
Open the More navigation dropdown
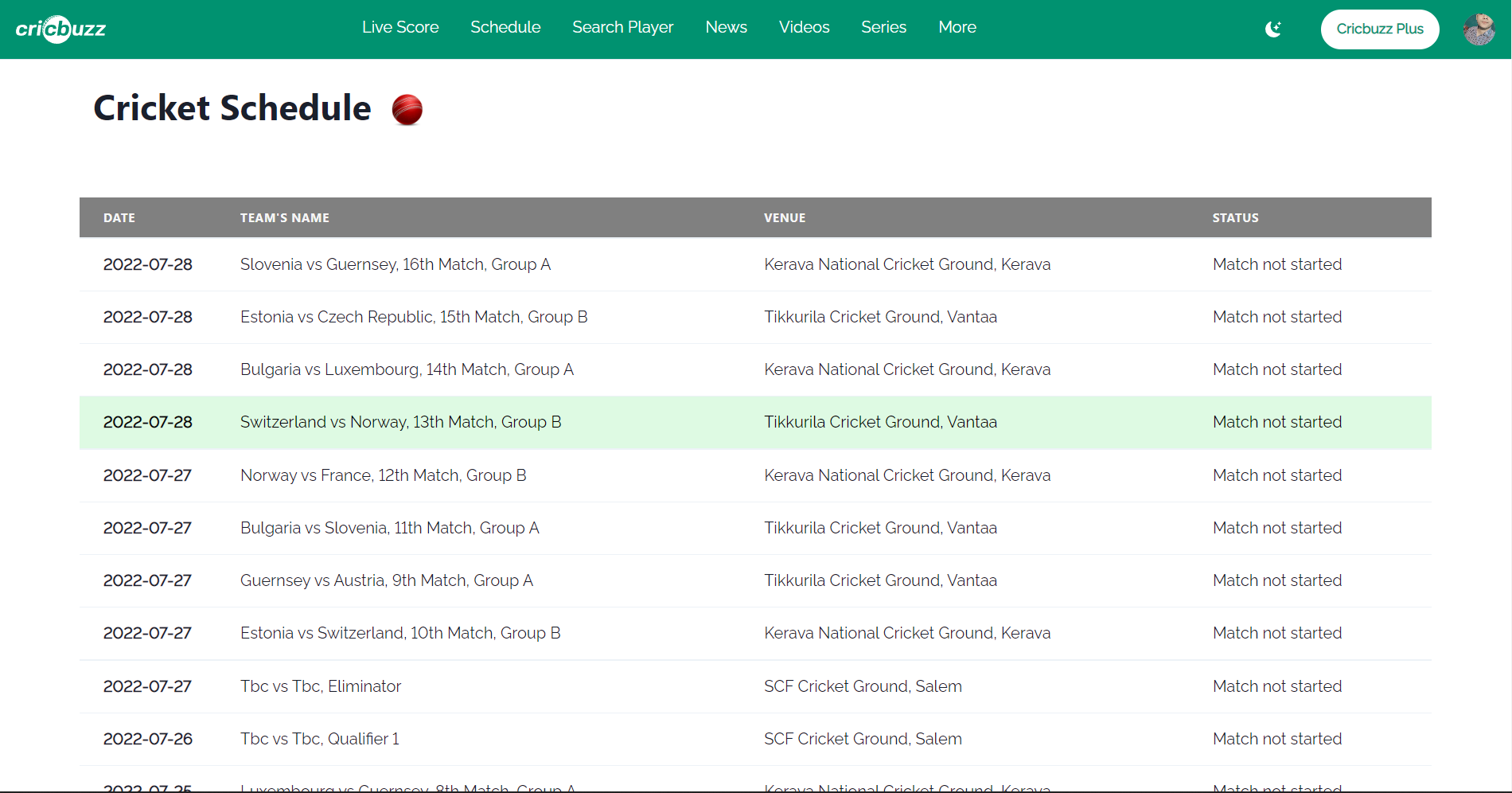coord(957,27)
